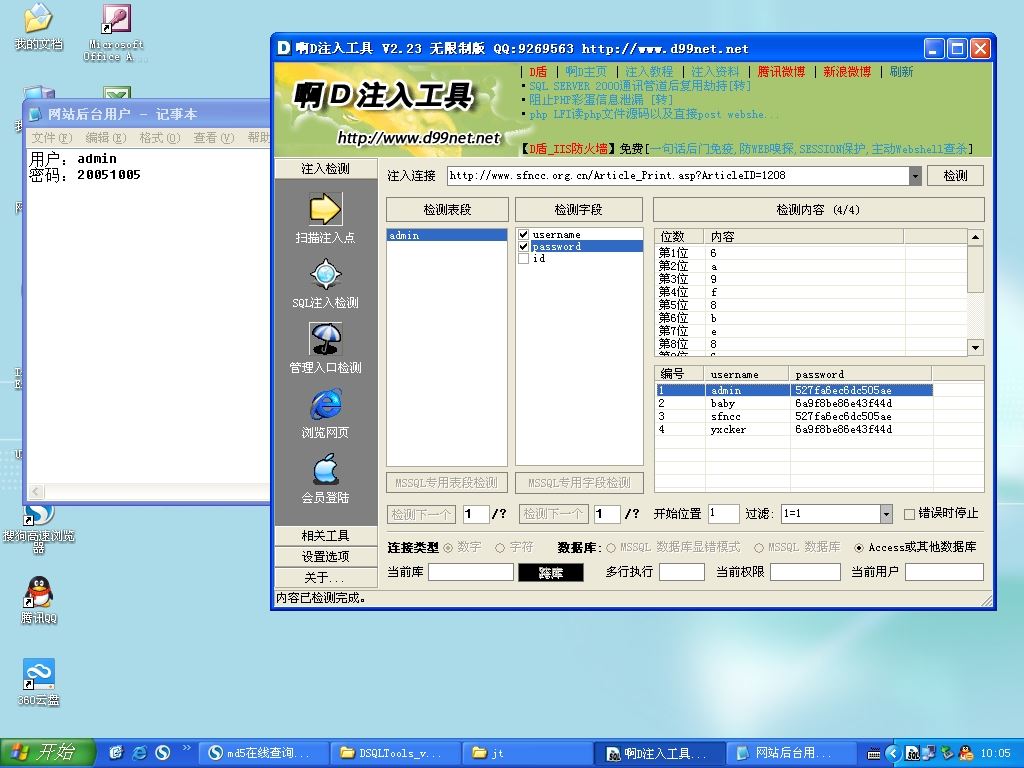
Task: Click the Sogou browser quick launch icon
Action: 162,753
